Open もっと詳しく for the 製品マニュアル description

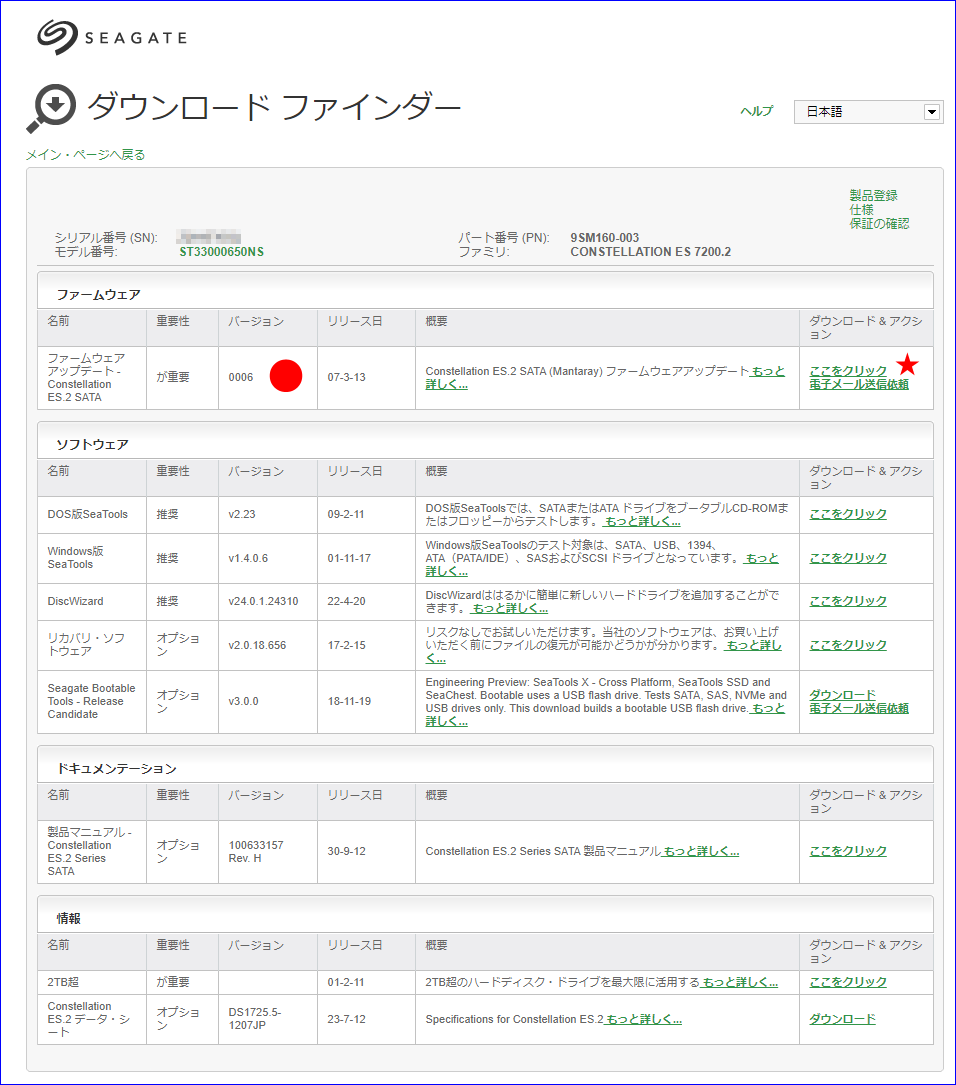click(x=701, y=851)
